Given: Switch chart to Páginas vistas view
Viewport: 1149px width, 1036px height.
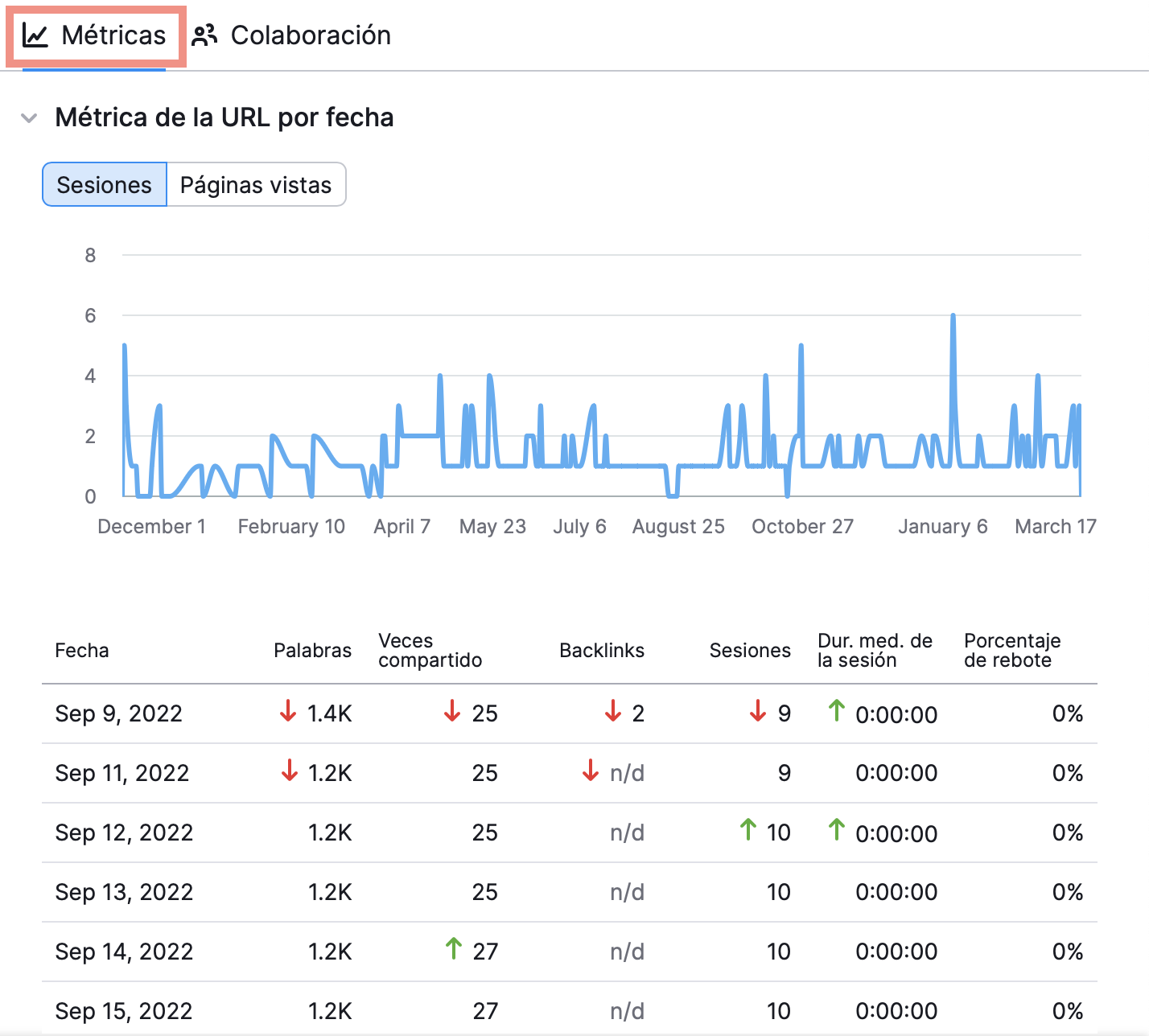Looking at the screenshot, I should tap(256, 185).
